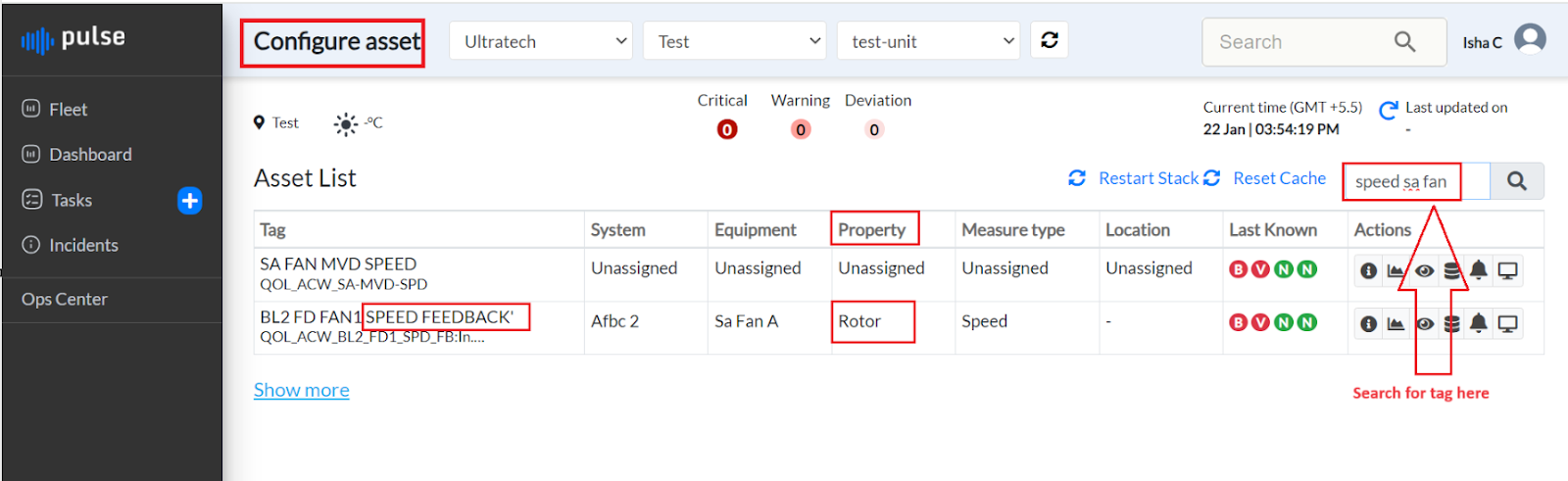This screenshot has width=1568, height=481.
Task: Toggle eye icon for BL2 FD FAN1 row
Action: [1425, 324]
